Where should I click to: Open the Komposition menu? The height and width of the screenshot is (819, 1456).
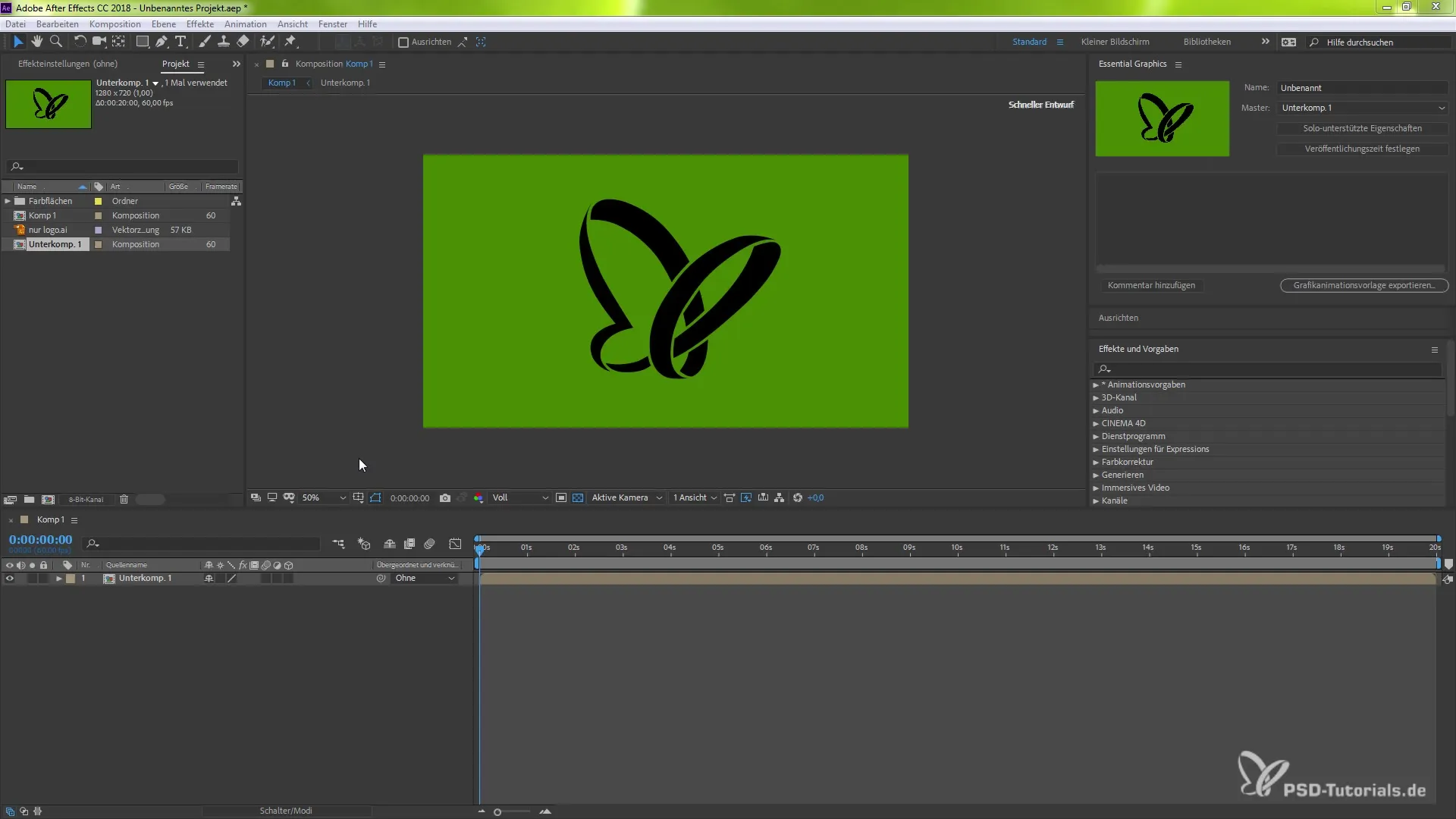point(115,24)
